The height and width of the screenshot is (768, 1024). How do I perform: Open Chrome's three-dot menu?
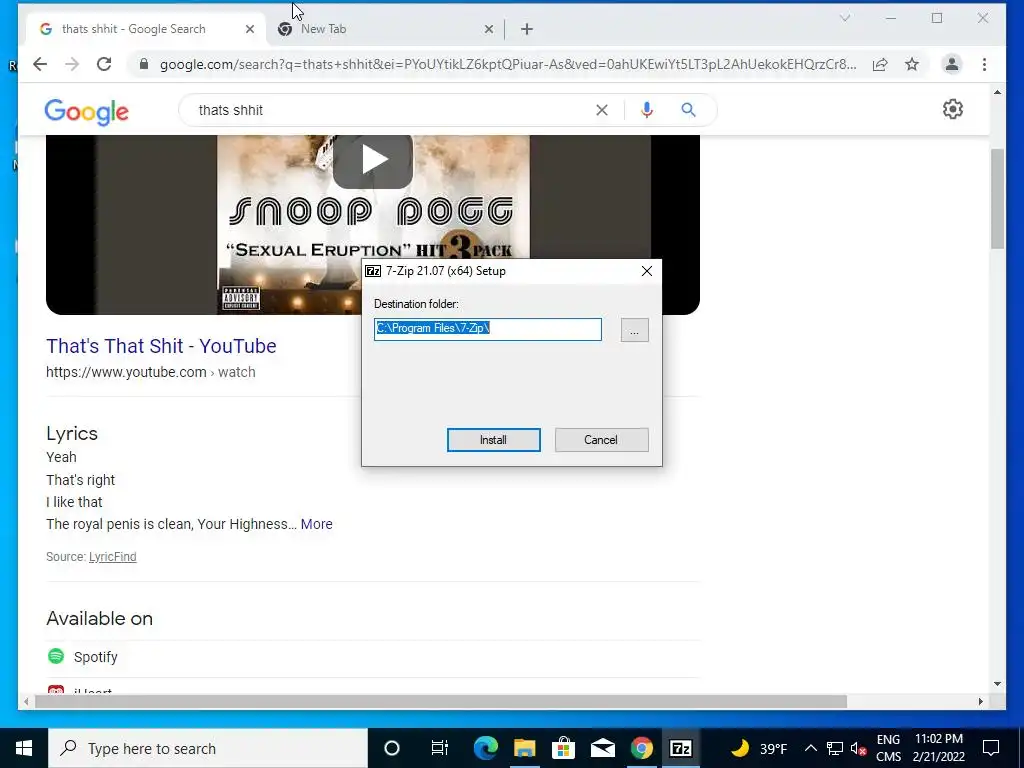point(984,64)
